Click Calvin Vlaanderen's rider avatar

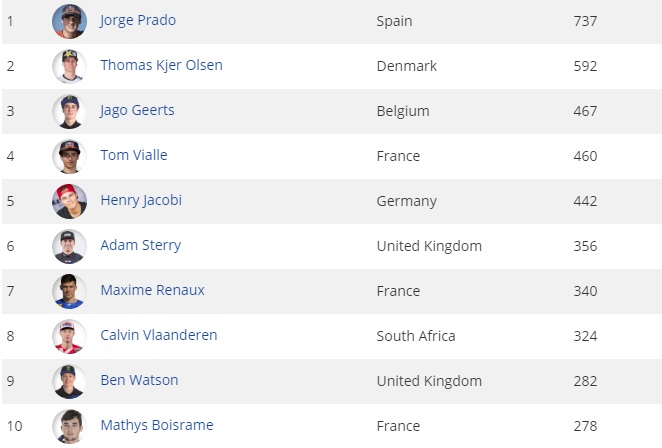point(69,336)
